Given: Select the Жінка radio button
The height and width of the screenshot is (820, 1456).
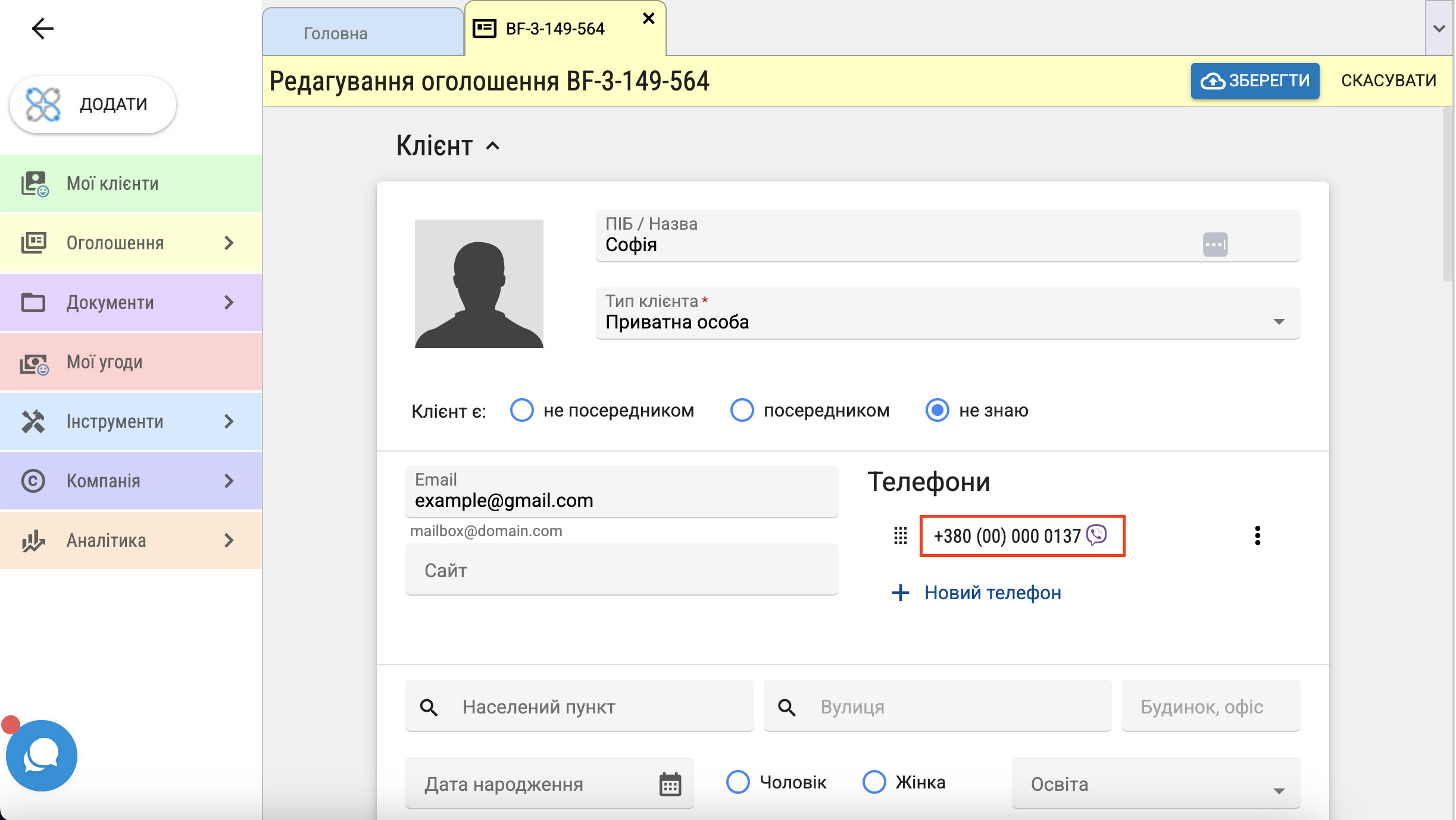Looking at the screenshot, I should point(874,782).
